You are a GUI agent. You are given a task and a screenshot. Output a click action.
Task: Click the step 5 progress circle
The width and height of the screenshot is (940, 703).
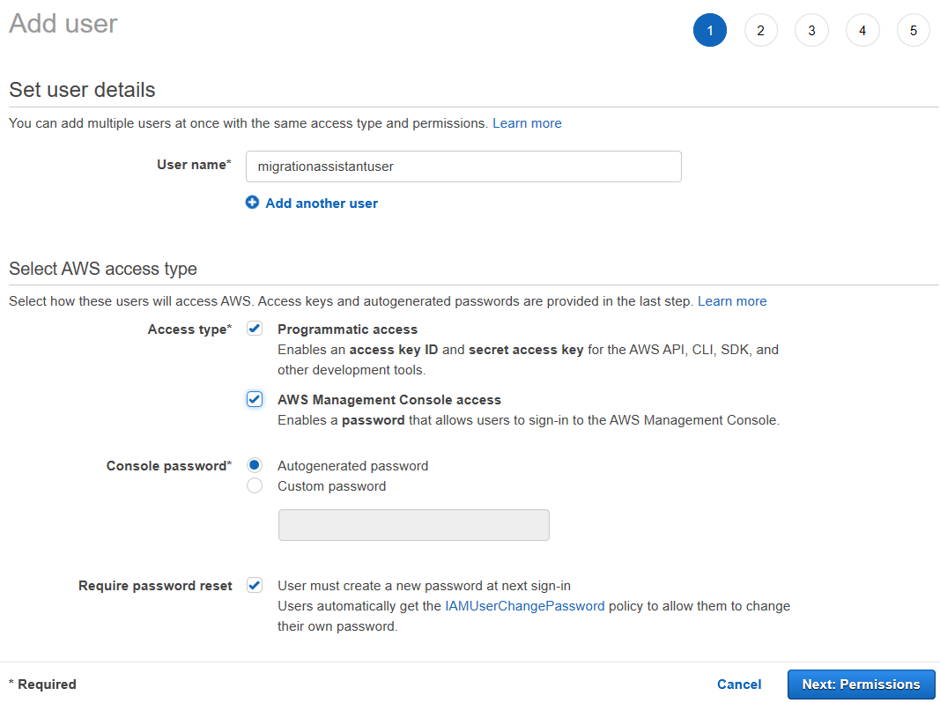913,30
